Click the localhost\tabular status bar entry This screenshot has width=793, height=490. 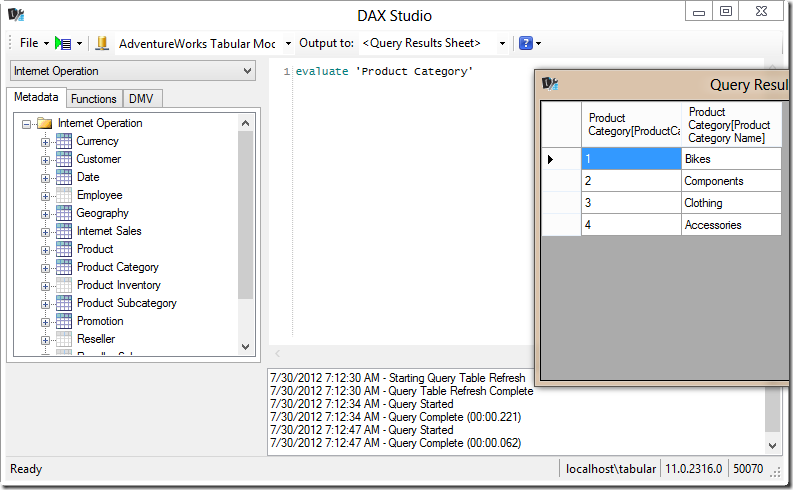coord(610,469)
